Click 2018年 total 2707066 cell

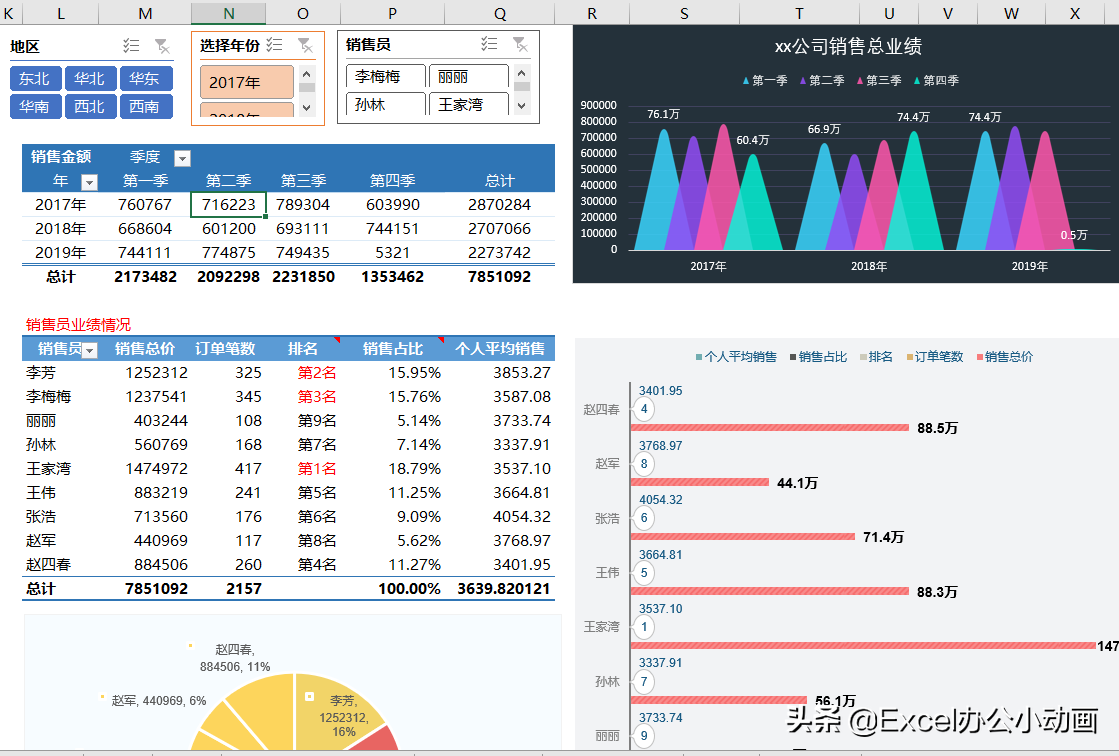[x=500, y=228]
